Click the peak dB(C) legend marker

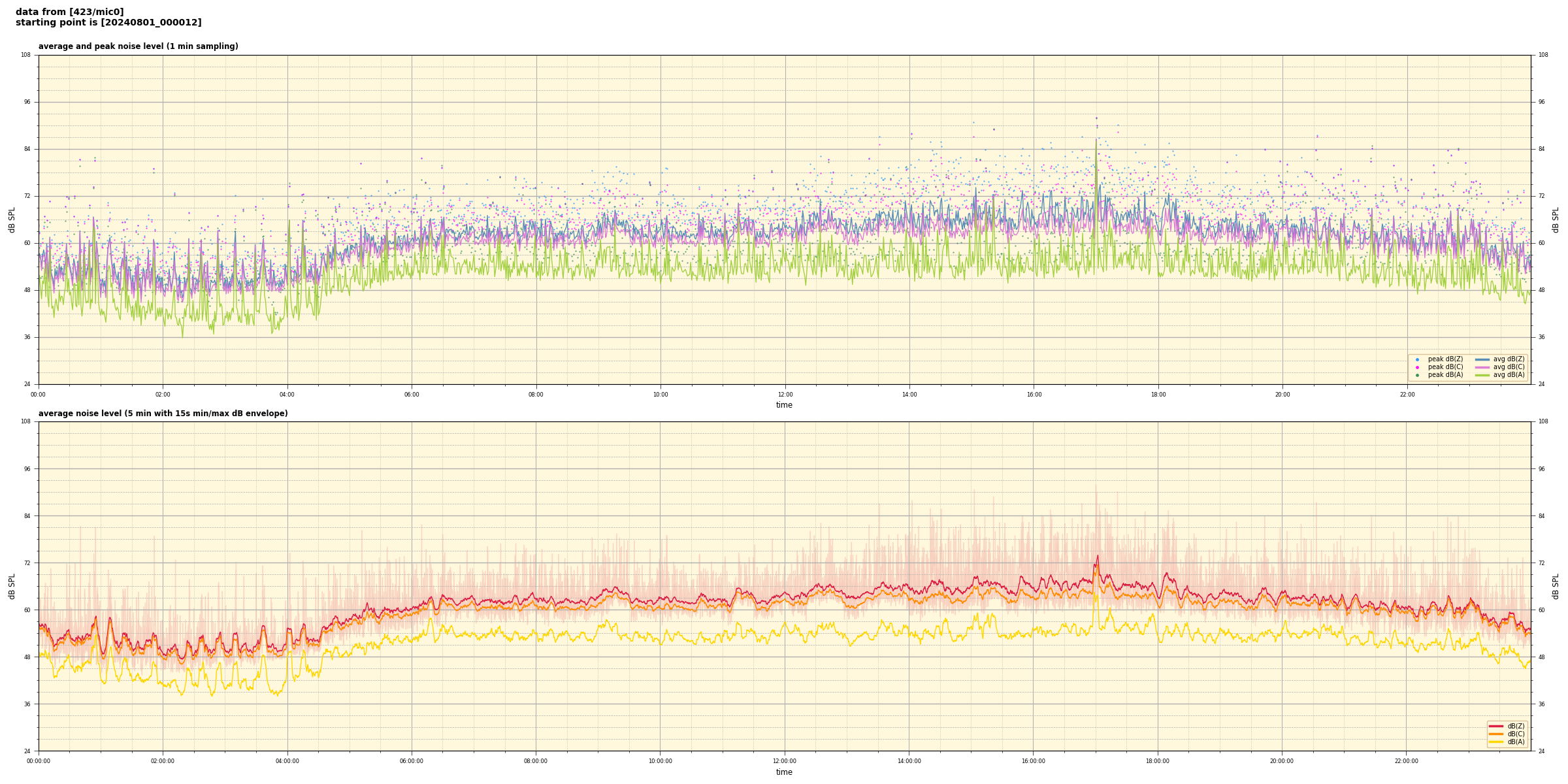click(x=1417, y=367)
